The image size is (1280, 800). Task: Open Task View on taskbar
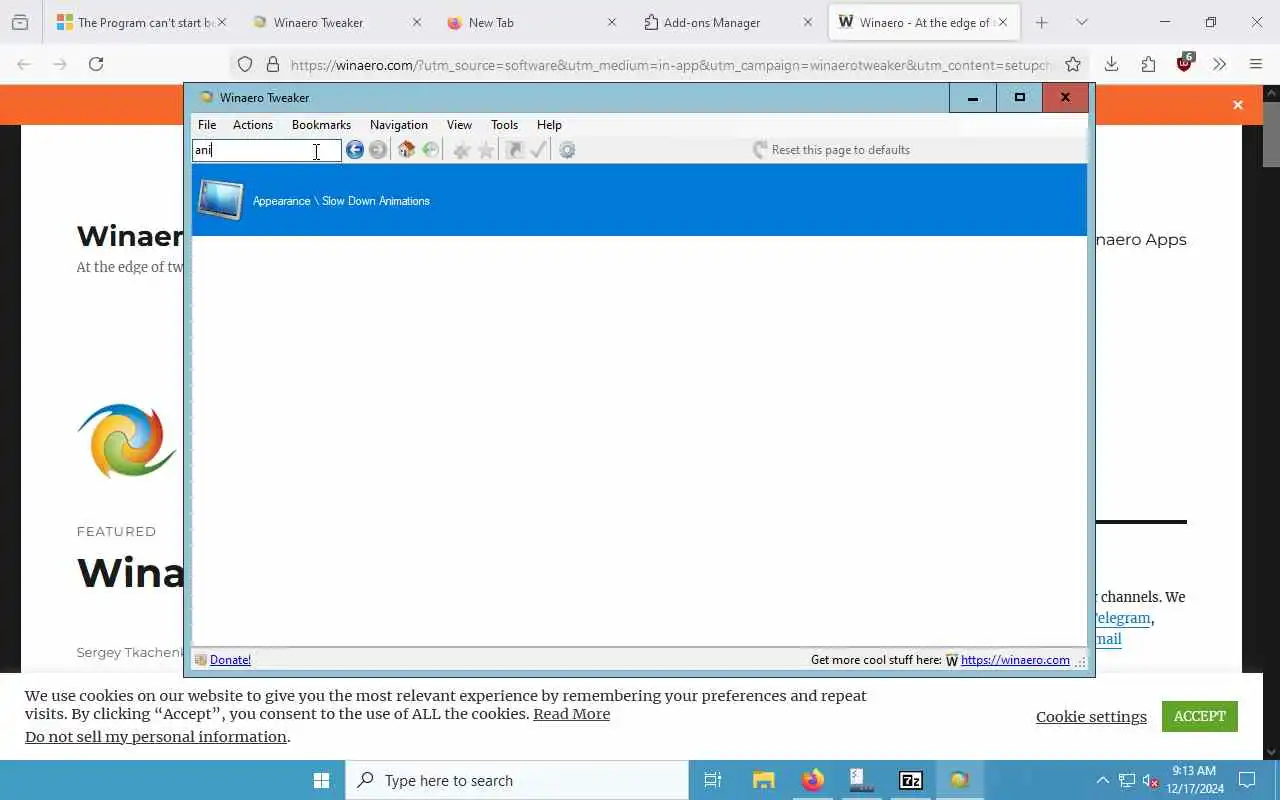click(713, 780)
